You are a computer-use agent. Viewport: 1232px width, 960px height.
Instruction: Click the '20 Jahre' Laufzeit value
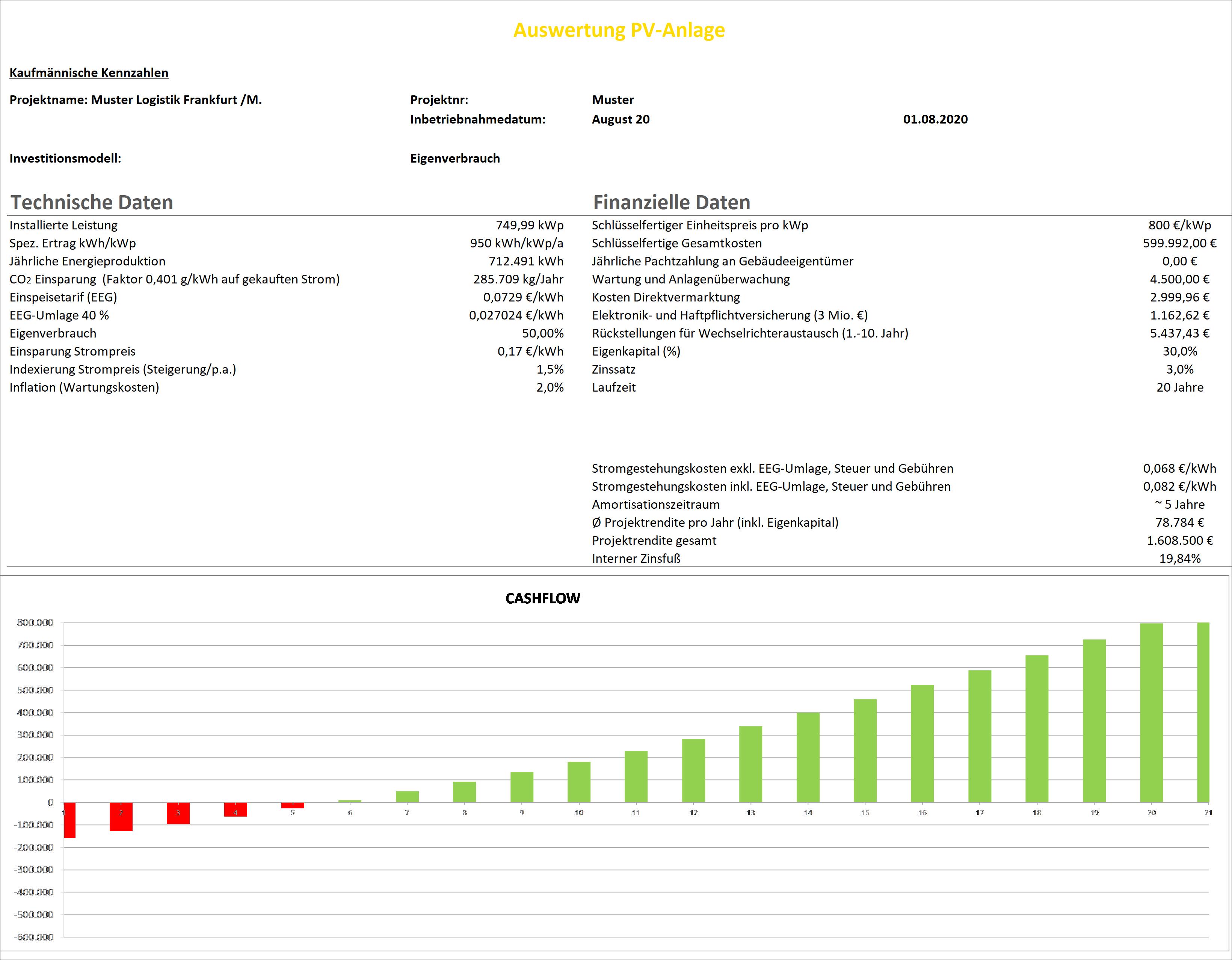[1179, 387]
